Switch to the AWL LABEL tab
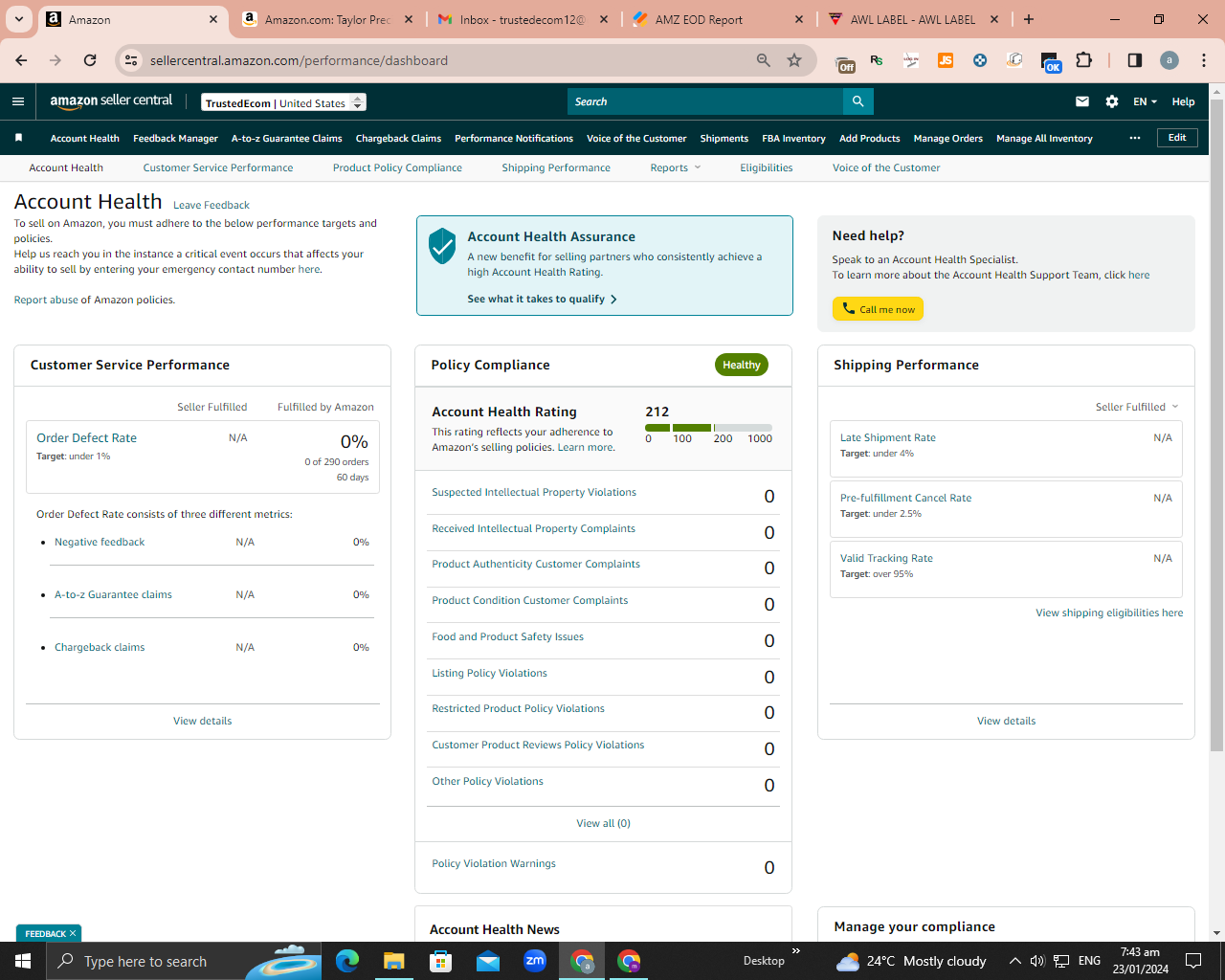This screenshot has height=980, width=1225. point(914,19)
